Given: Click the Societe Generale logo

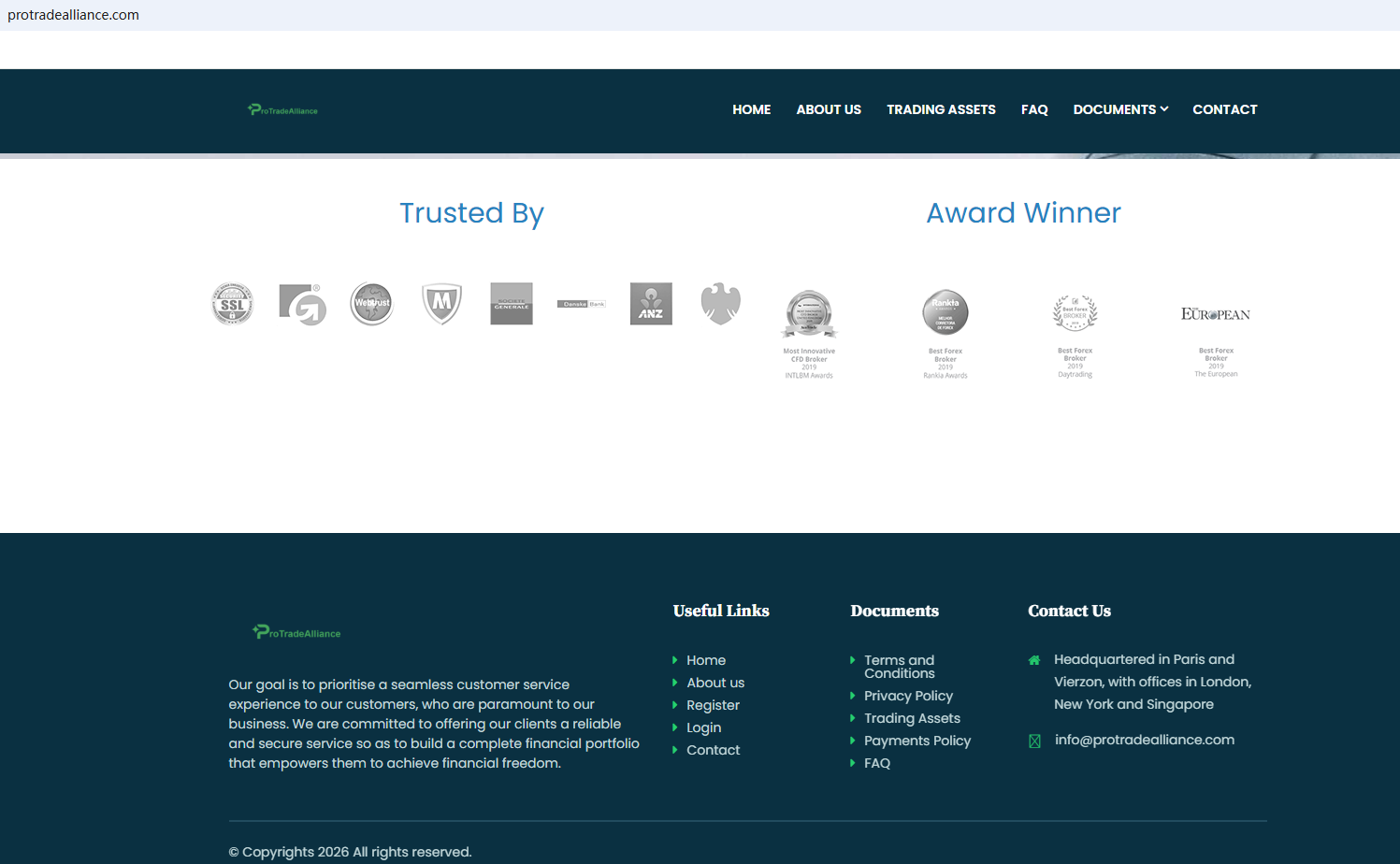Looking at the screenshot, I should click(x=512, y=304).
